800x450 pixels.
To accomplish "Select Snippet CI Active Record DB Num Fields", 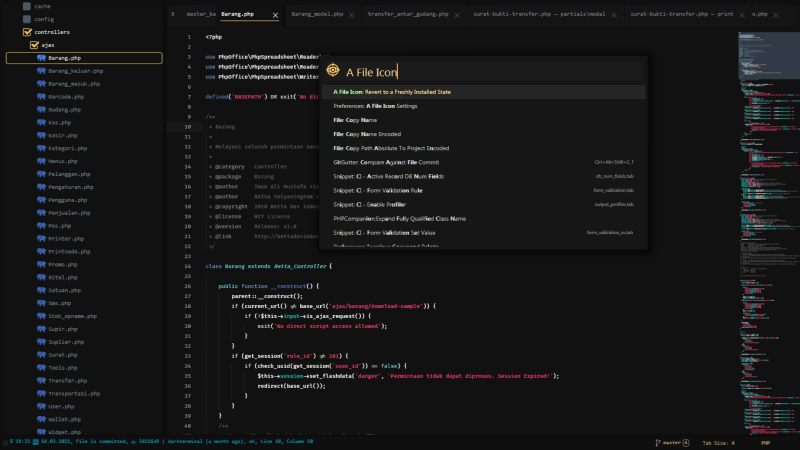I will 483,177.
